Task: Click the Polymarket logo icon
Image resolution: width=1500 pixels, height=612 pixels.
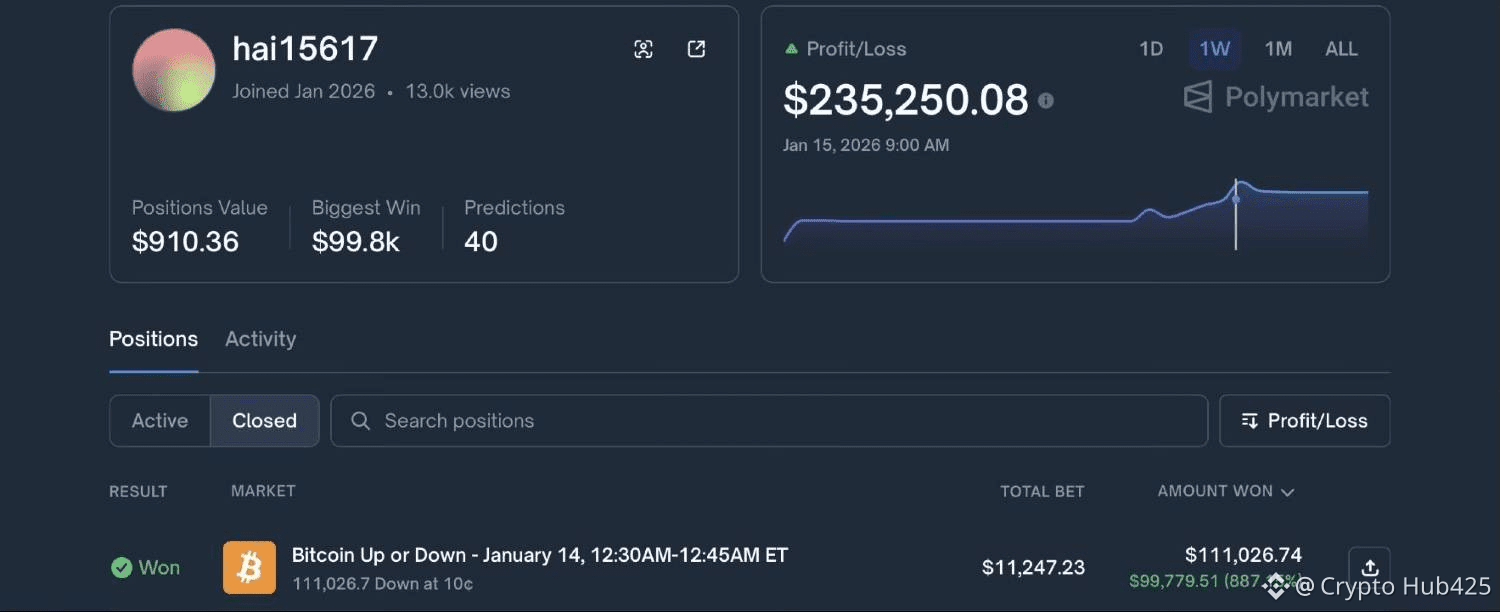Action: click(x=1198, y=97)
